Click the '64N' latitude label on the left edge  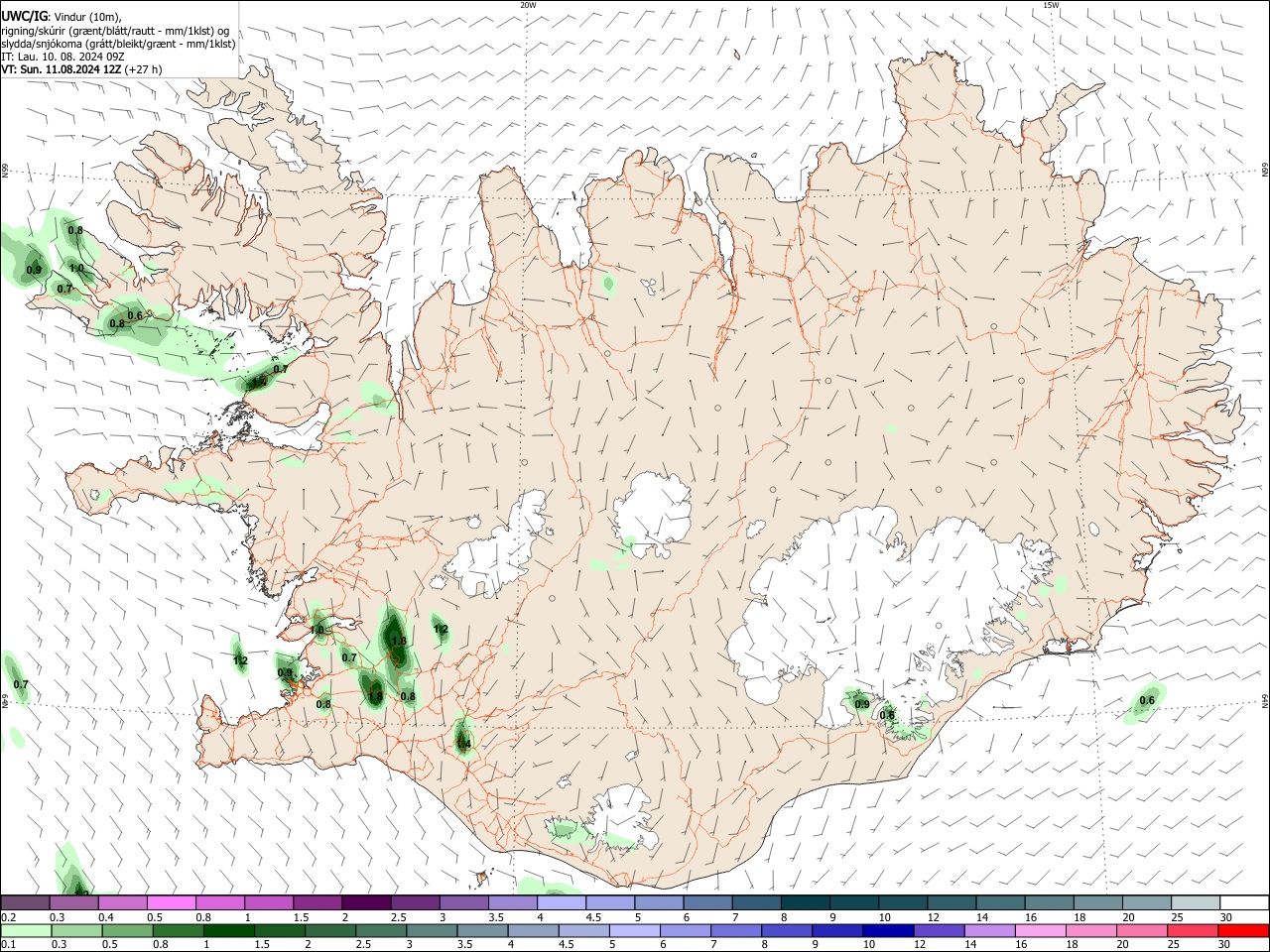5,700
